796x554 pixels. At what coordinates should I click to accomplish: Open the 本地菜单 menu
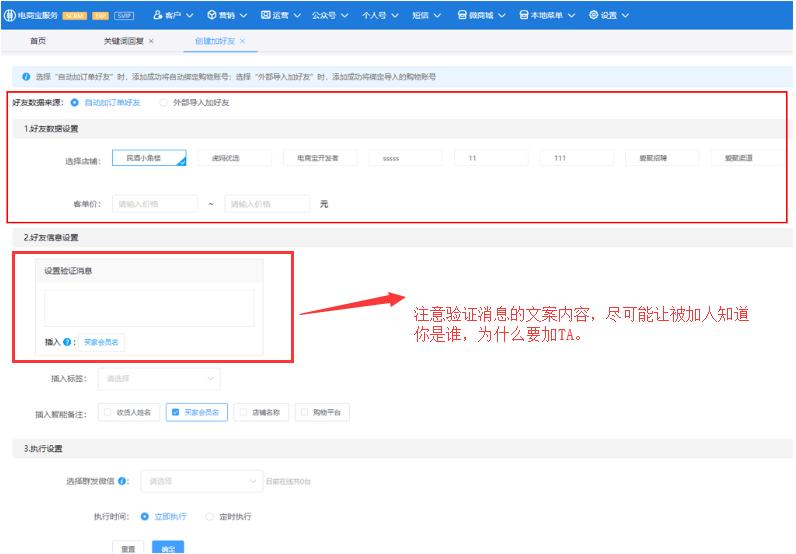tap(547, 15)
